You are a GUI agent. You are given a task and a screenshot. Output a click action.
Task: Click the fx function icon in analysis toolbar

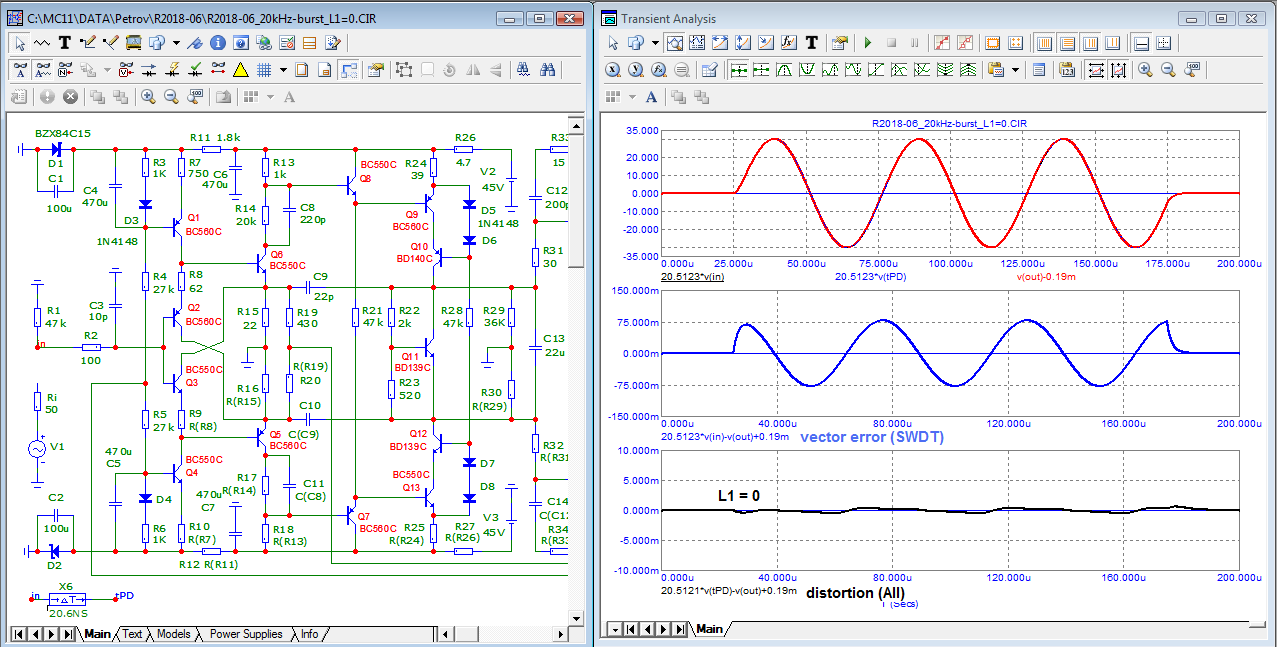789,43
